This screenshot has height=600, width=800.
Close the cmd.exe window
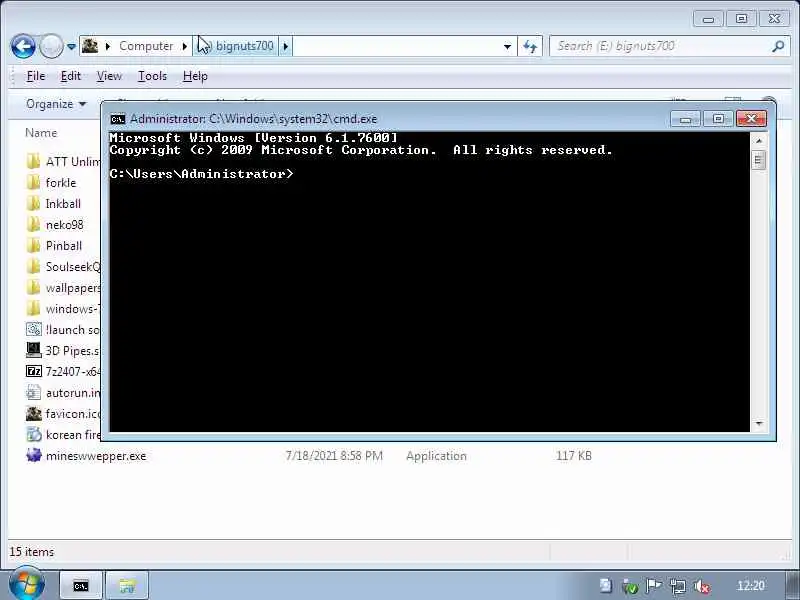click(751, 119)
